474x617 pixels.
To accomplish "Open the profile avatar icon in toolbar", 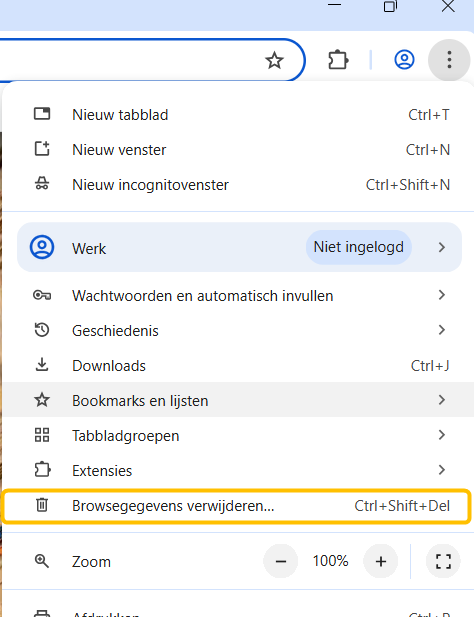I will point(404,60).
